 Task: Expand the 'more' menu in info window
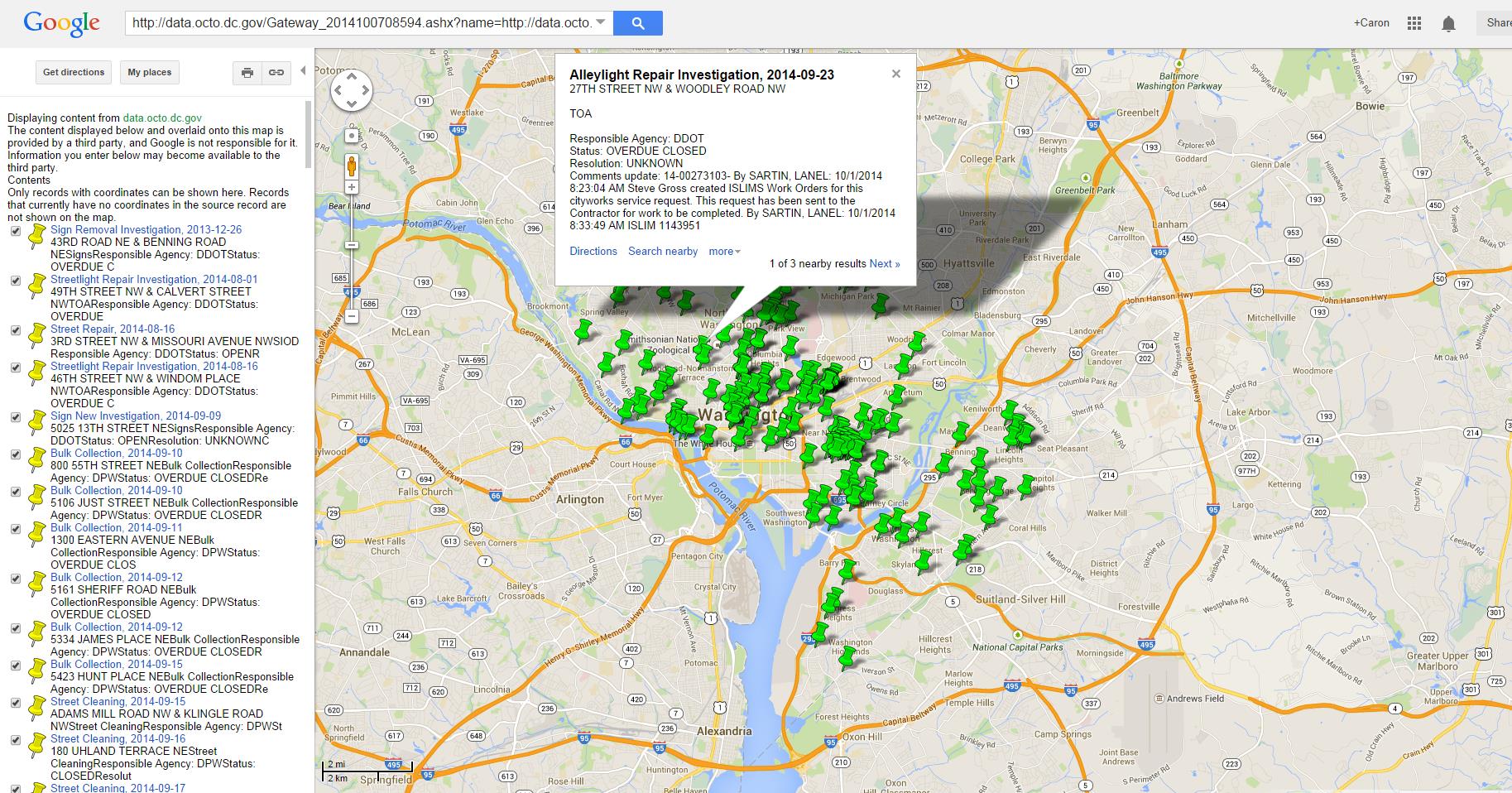coord(724,252)
